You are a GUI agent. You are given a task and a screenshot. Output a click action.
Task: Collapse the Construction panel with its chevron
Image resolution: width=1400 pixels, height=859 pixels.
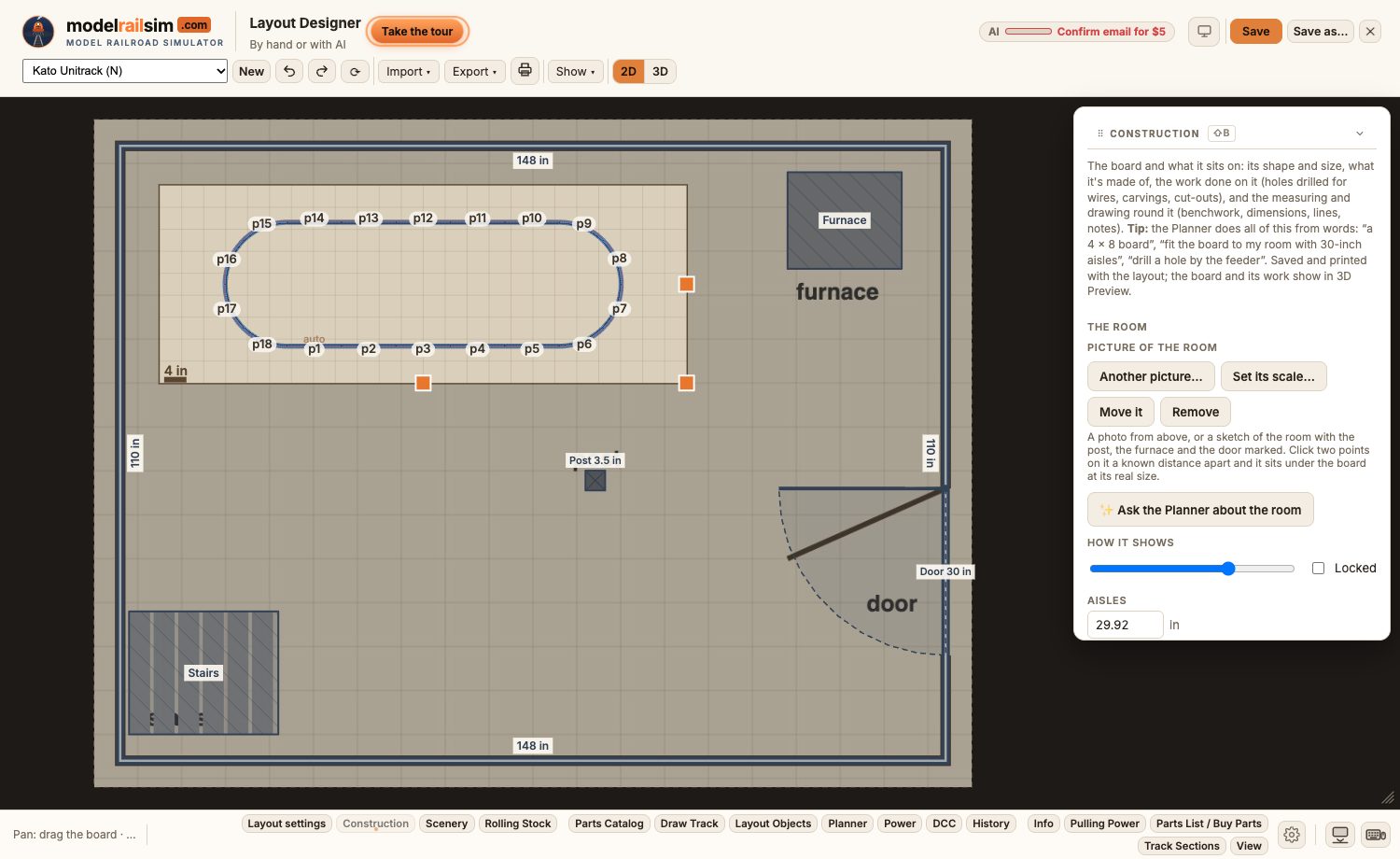point(1360,134)
